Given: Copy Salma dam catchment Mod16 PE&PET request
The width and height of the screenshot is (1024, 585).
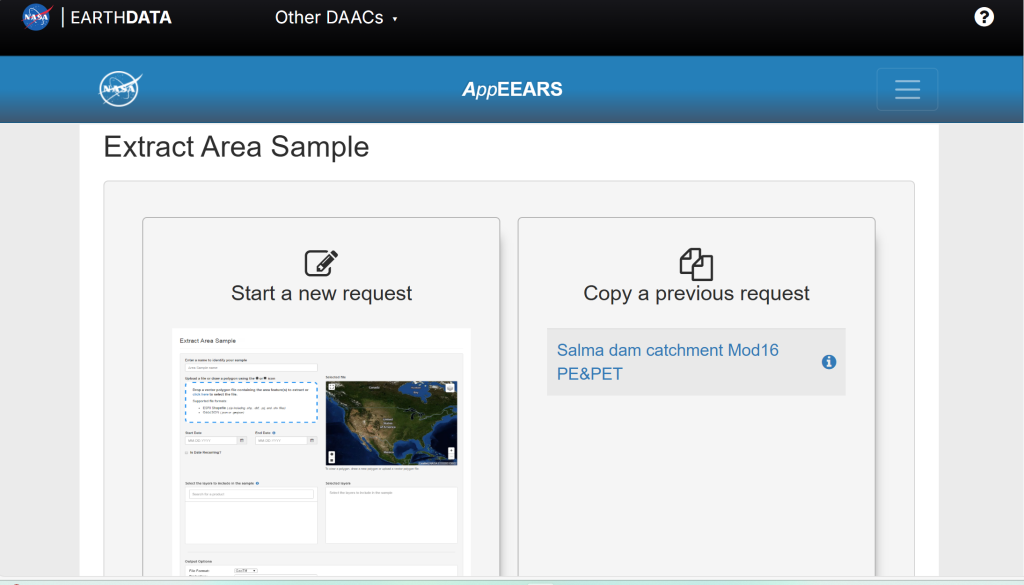Looking at the screenshot, I should pos(667,362).
